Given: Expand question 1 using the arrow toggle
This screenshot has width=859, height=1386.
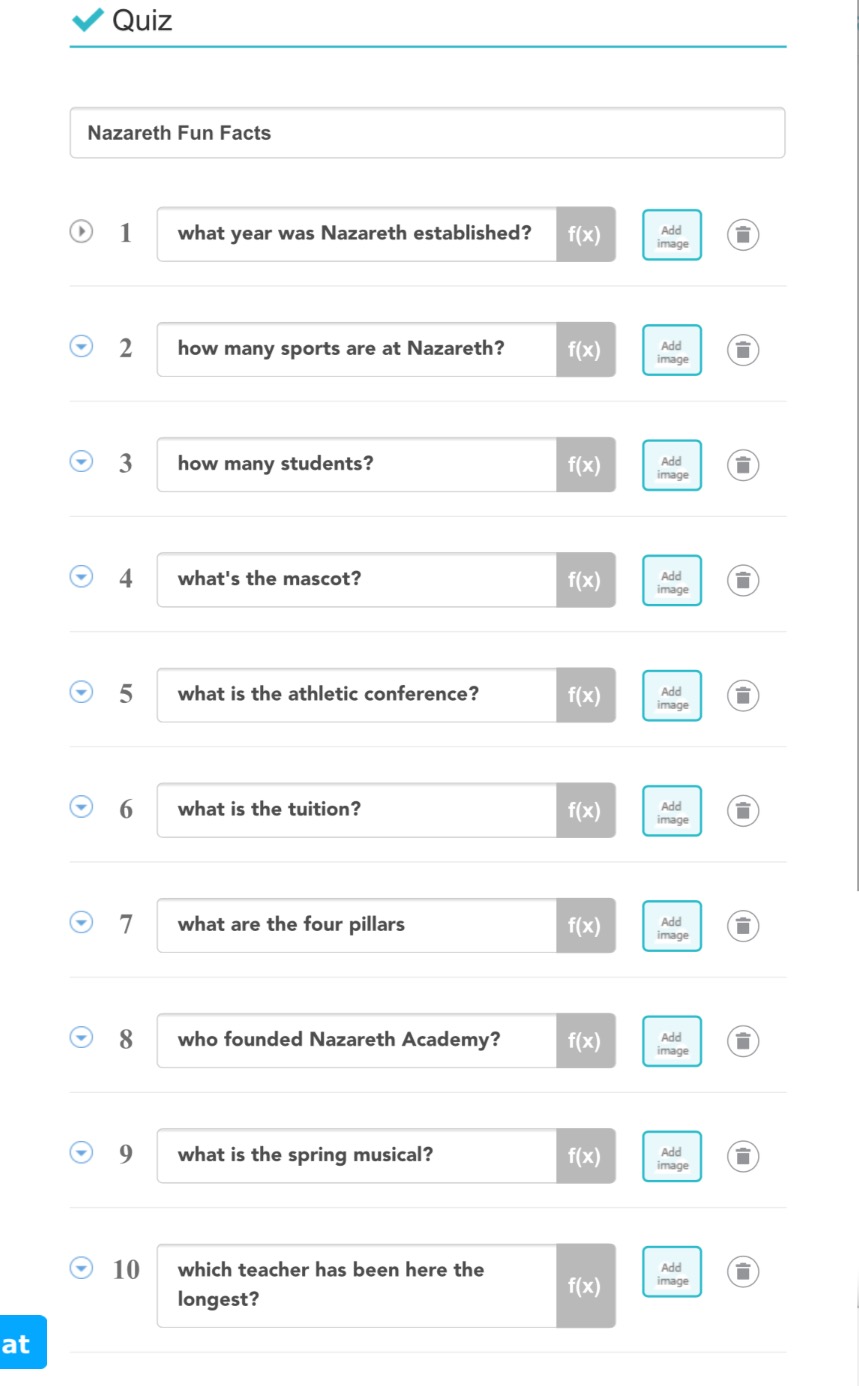Looking at the screenshot, I should tap(81, 232).
